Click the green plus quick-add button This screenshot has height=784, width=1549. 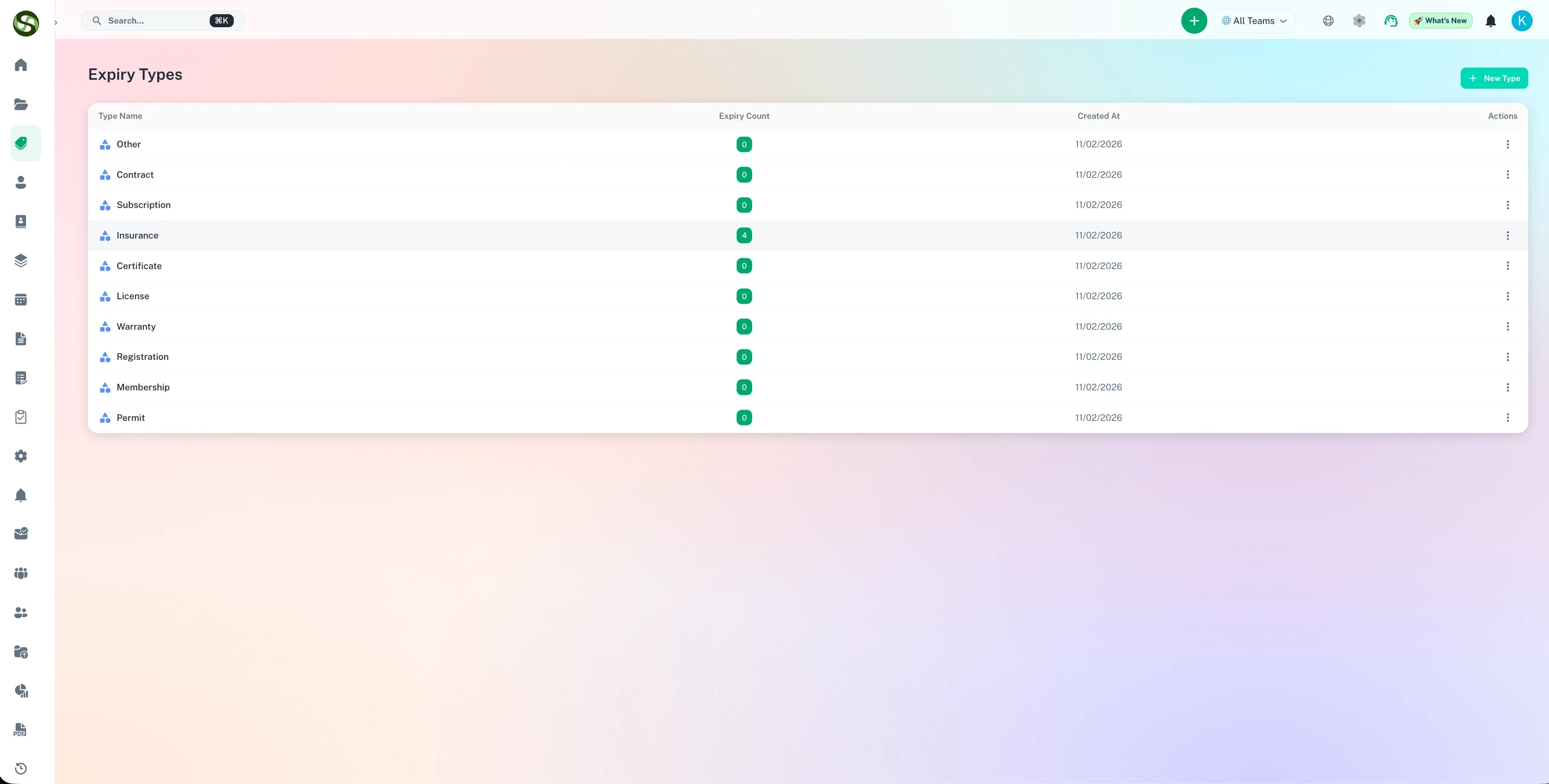pyautogui.click(x=1194, y=21)
